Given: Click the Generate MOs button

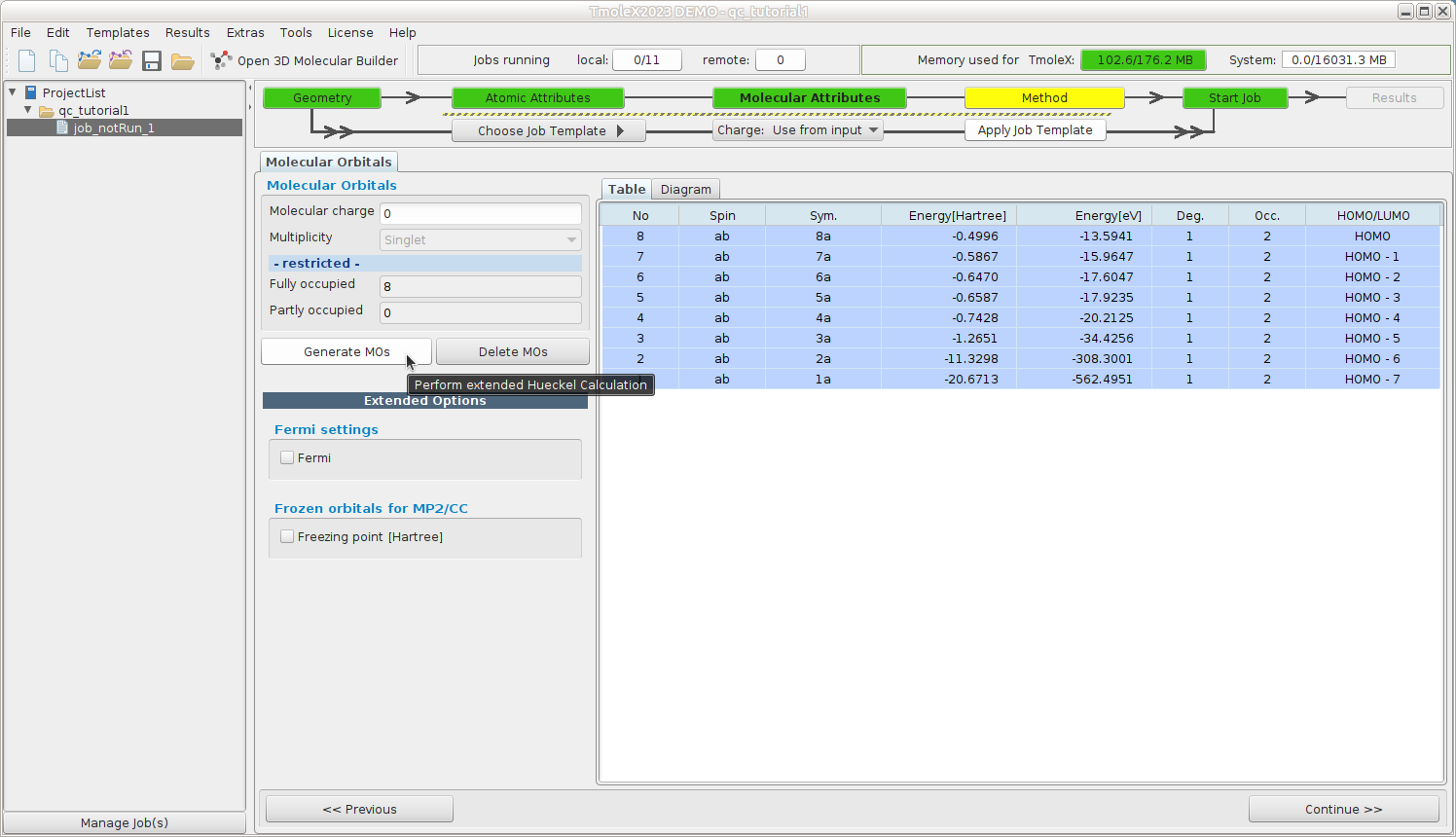Looking at the screenshot, I should [346, 351].
